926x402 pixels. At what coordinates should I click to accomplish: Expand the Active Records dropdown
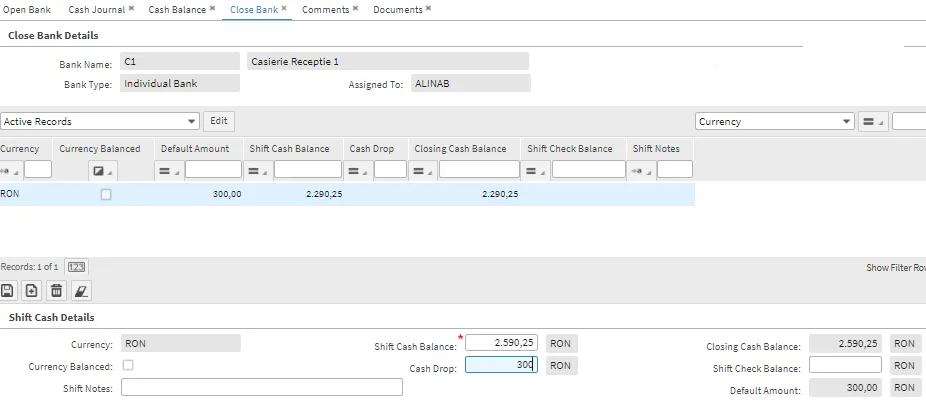point(191,122)
